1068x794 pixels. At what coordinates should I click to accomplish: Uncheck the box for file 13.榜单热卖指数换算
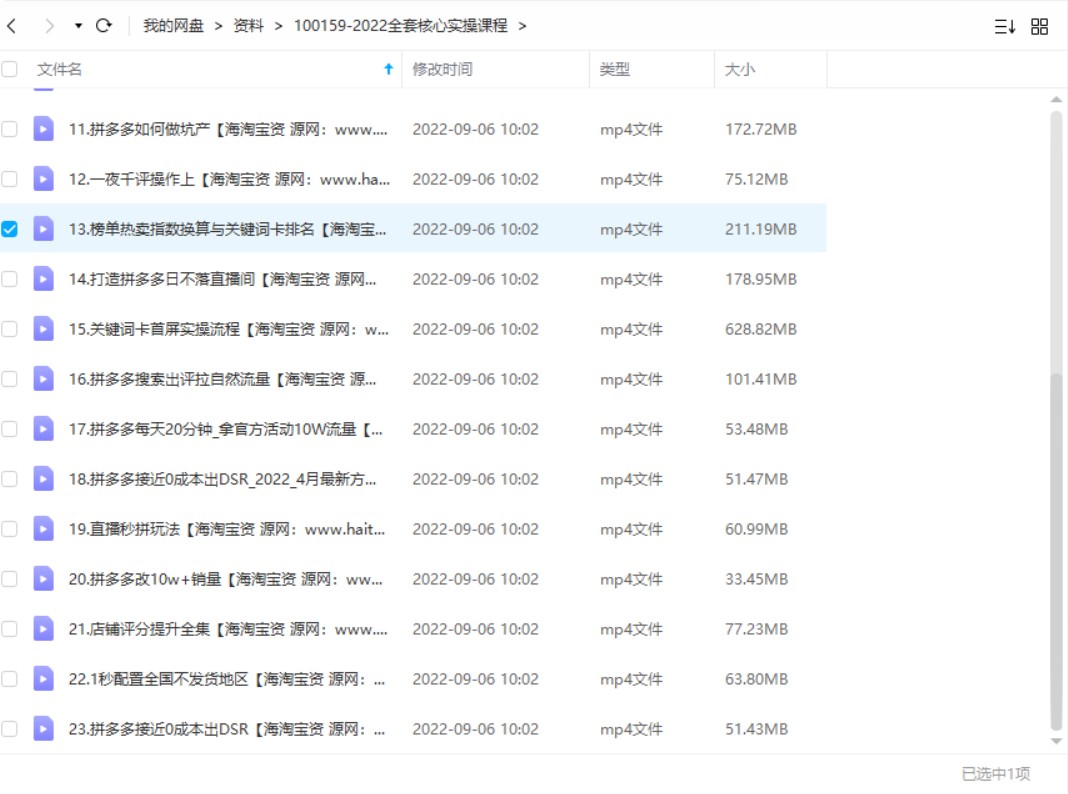[10, 229]
